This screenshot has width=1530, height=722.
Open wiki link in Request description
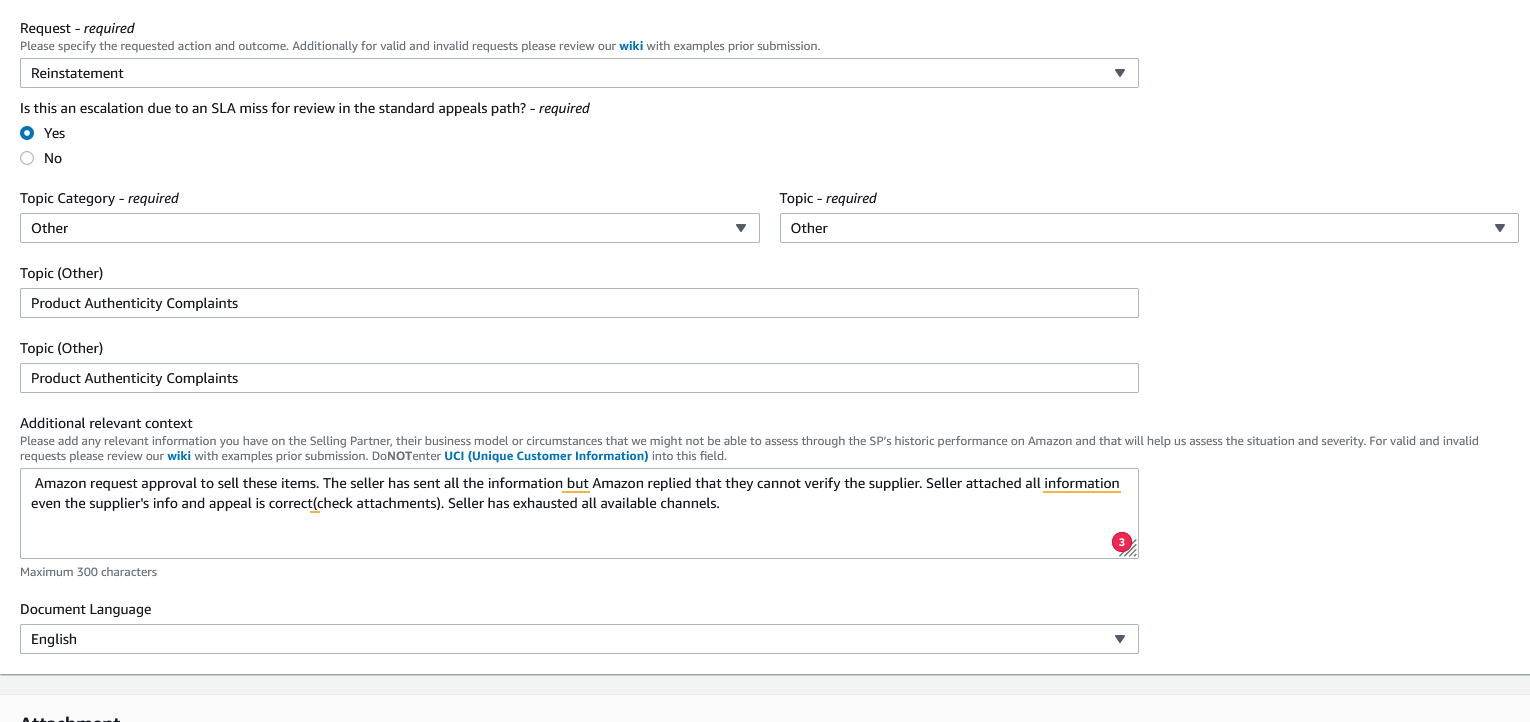pos(631,46)
